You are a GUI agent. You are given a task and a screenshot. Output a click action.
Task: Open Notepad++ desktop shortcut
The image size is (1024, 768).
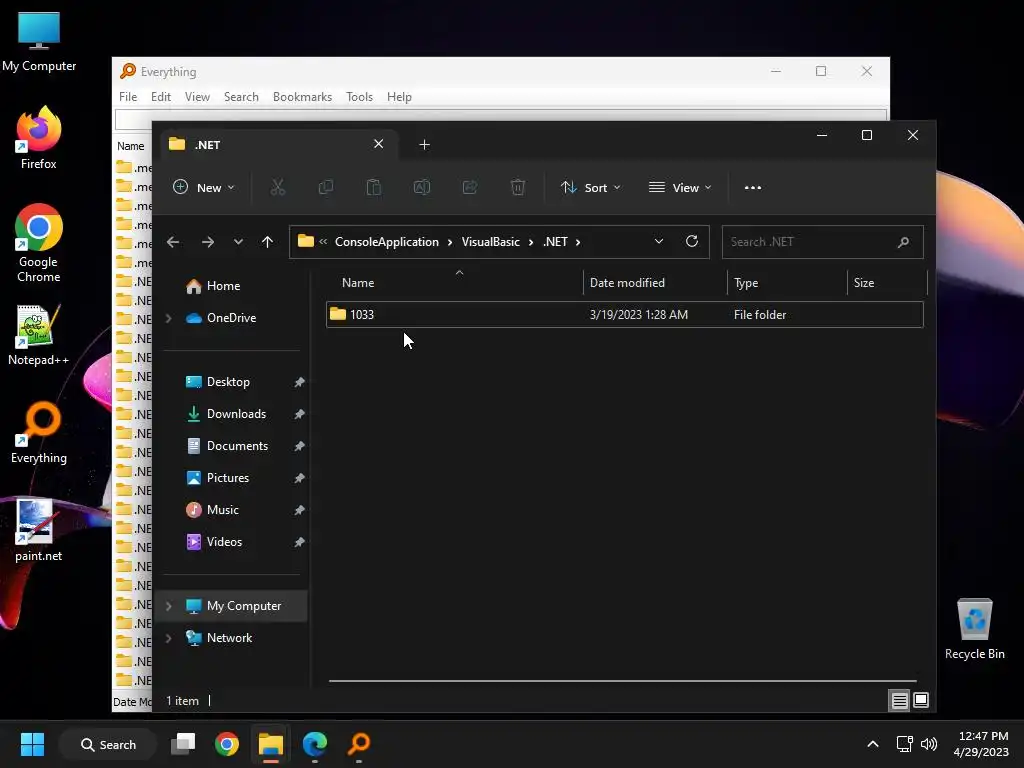39,334
